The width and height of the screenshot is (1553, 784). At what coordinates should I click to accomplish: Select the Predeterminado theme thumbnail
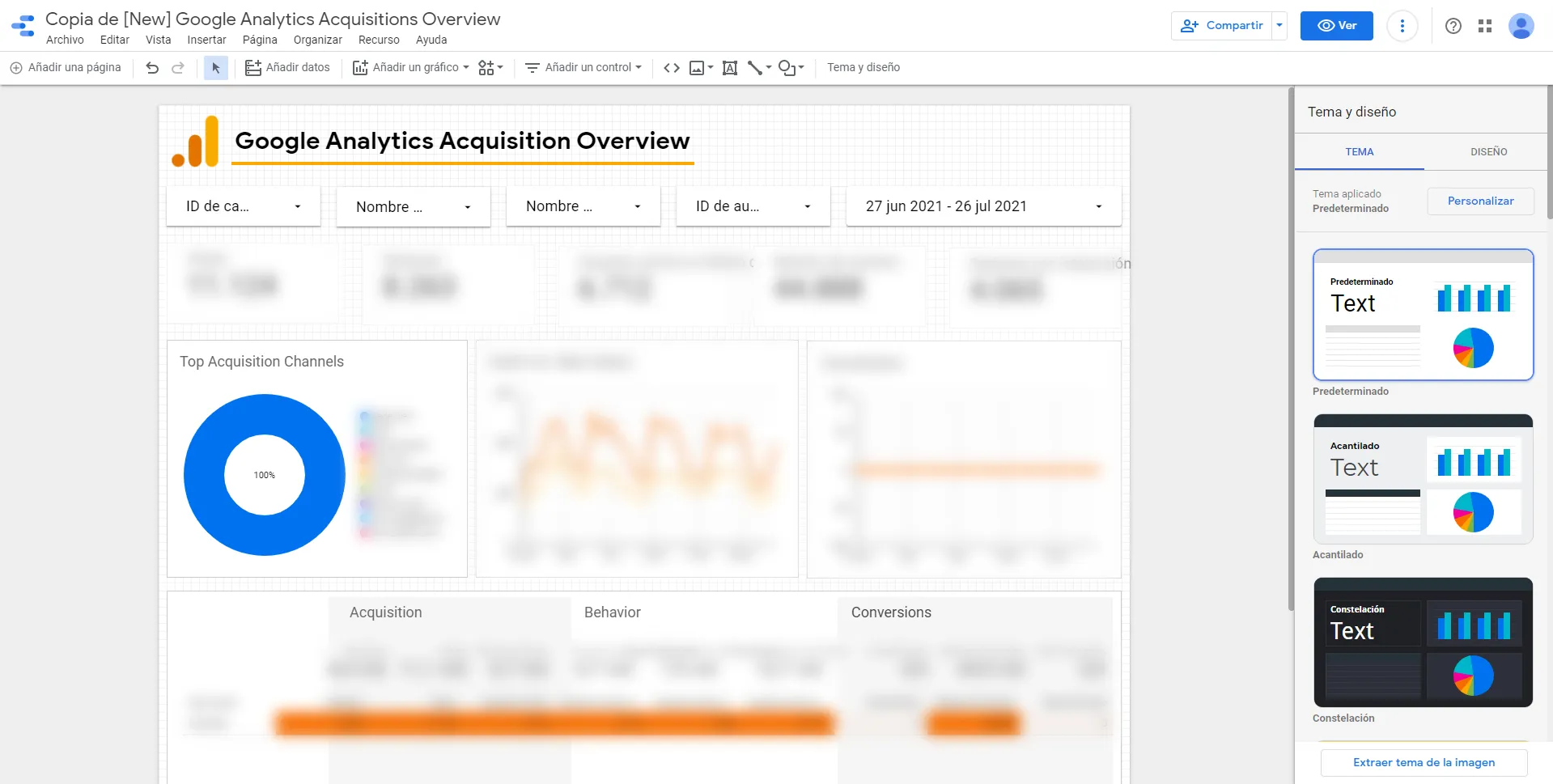(x=1424, y=315)
